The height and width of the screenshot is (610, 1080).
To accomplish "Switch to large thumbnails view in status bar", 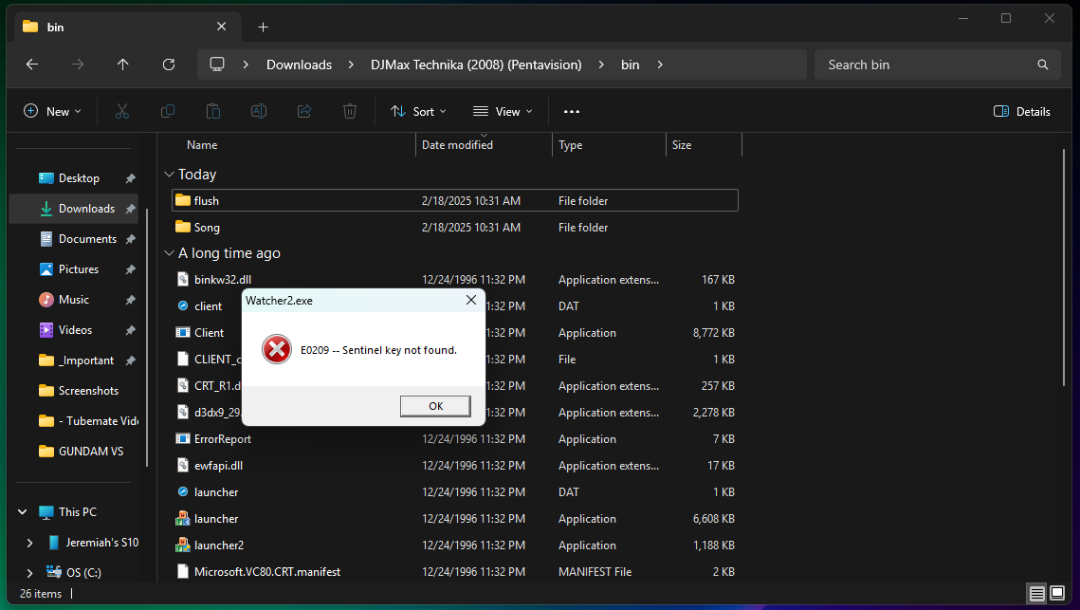I will point(1057,594).
